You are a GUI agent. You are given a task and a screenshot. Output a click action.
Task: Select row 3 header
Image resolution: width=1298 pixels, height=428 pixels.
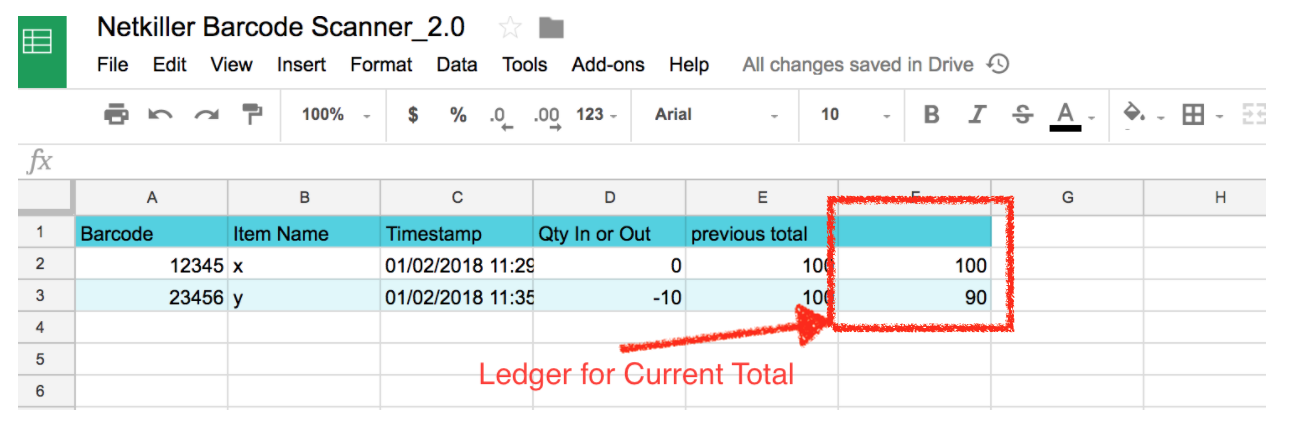tap(46, 296)
